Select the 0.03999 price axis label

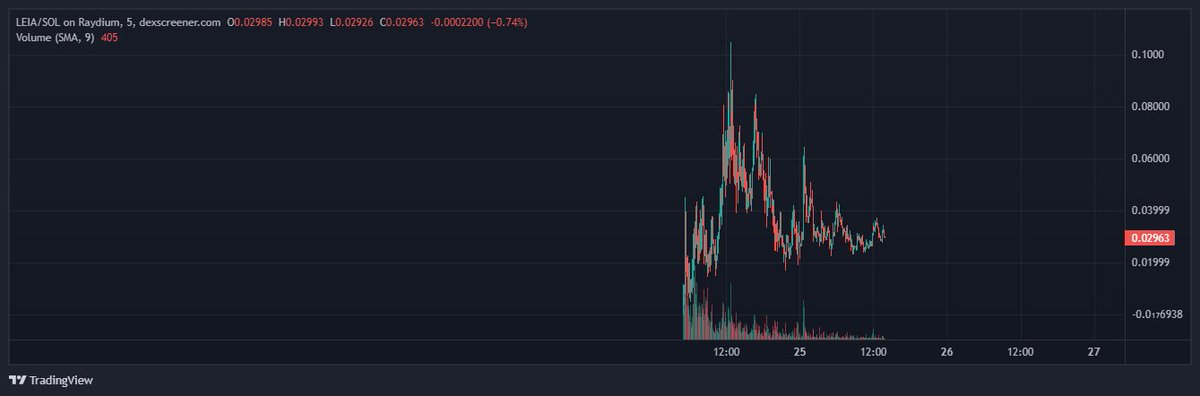click(1150, 210)
